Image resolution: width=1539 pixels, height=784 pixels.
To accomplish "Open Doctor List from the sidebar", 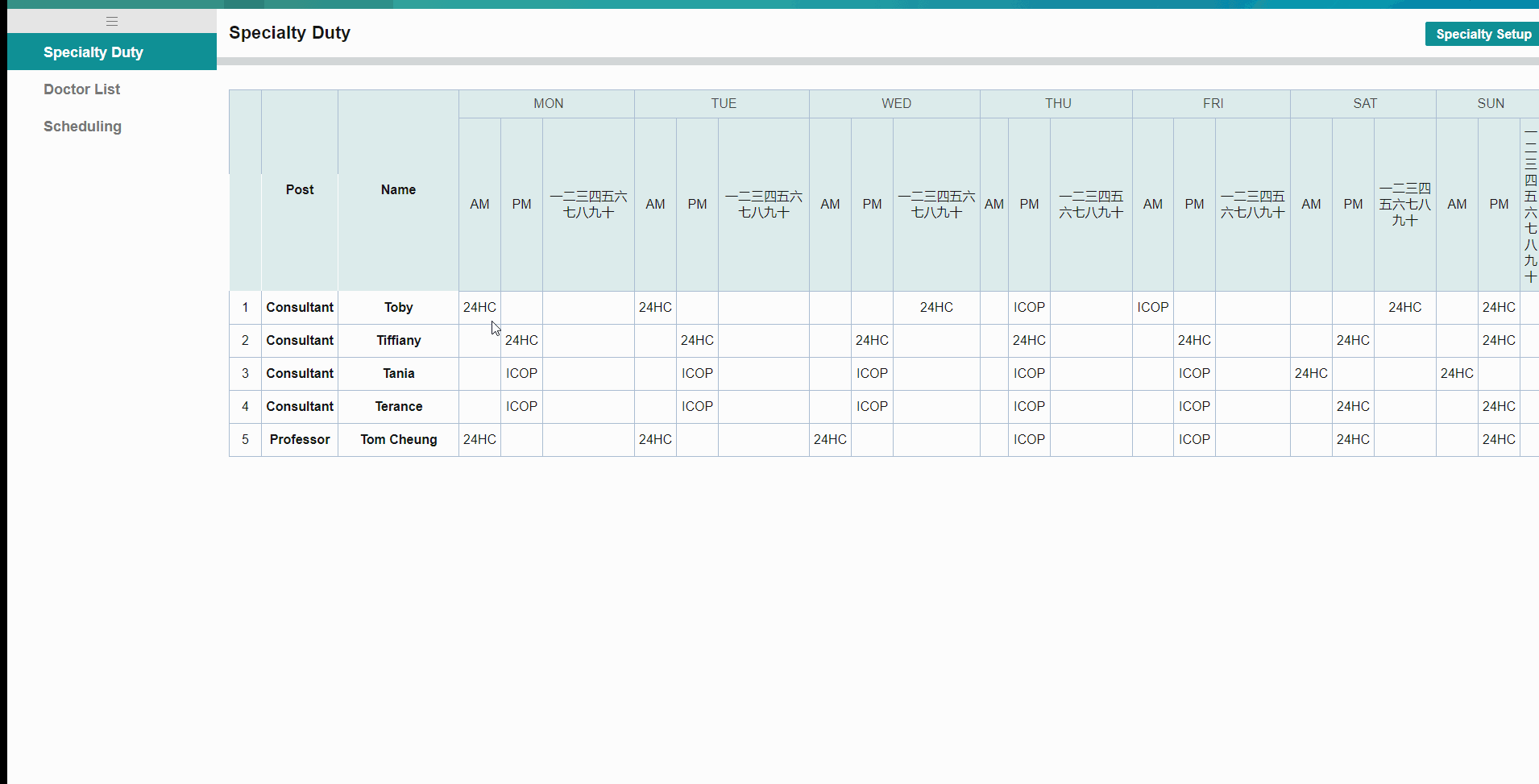I will (x=82, y=89).
